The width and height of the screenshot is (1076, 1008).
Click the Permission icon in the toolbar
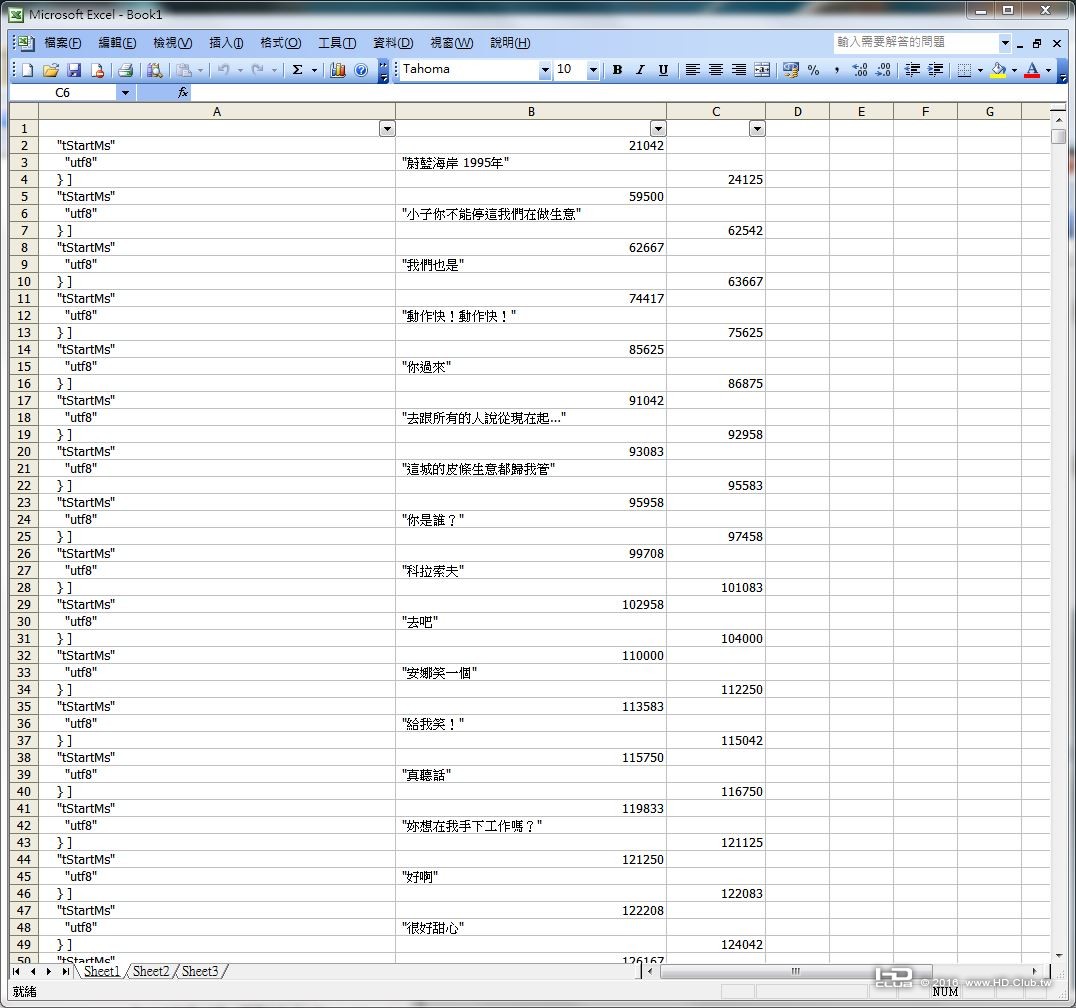coord(97,70)
